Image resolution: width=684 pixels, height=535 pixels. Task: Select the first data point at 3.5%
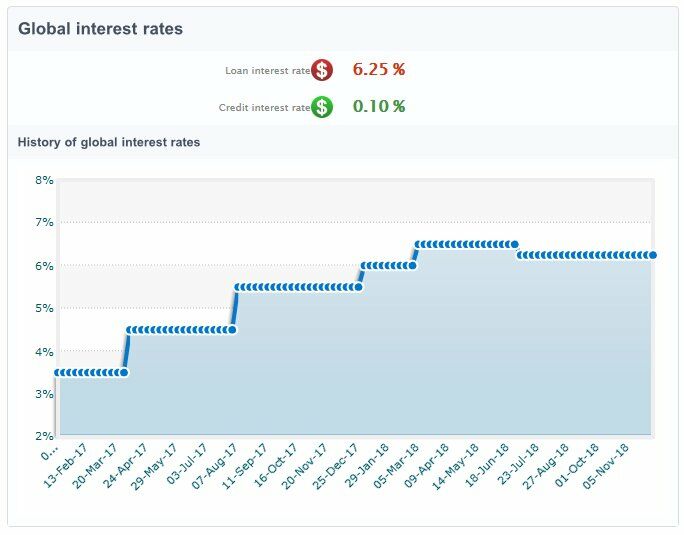tap(58, 373)
